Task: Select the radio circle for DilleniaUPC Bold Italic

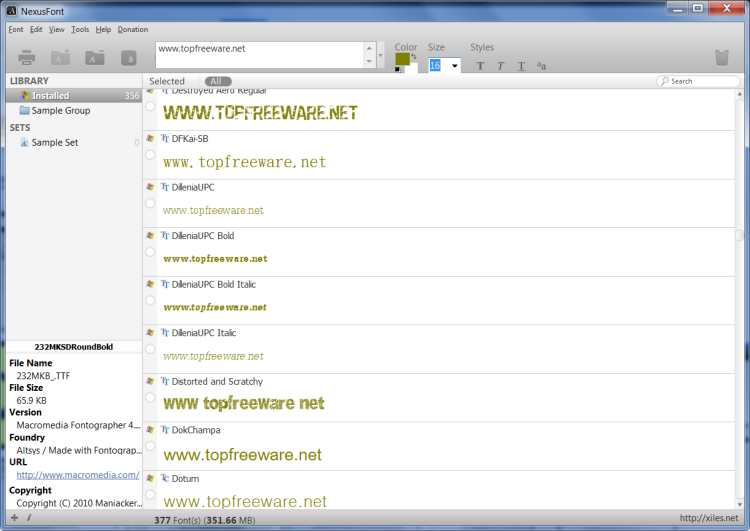Action: 150,300
